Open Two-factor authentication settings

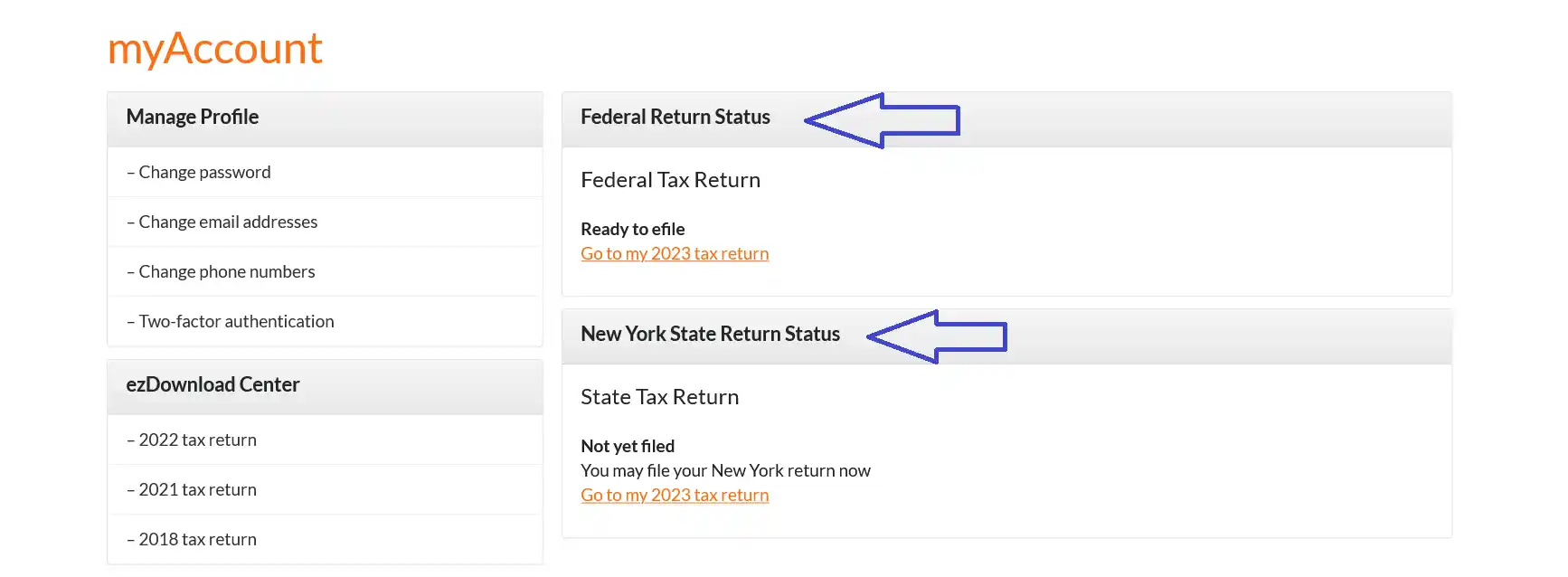click(236, 321)
